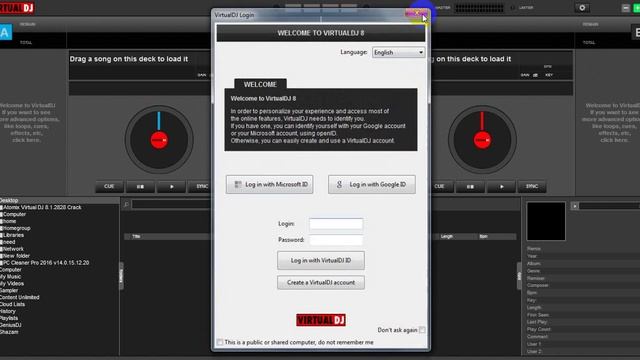Click deck A letter badge
Viewport: 640px width, 360px height.
coord(6,32)
